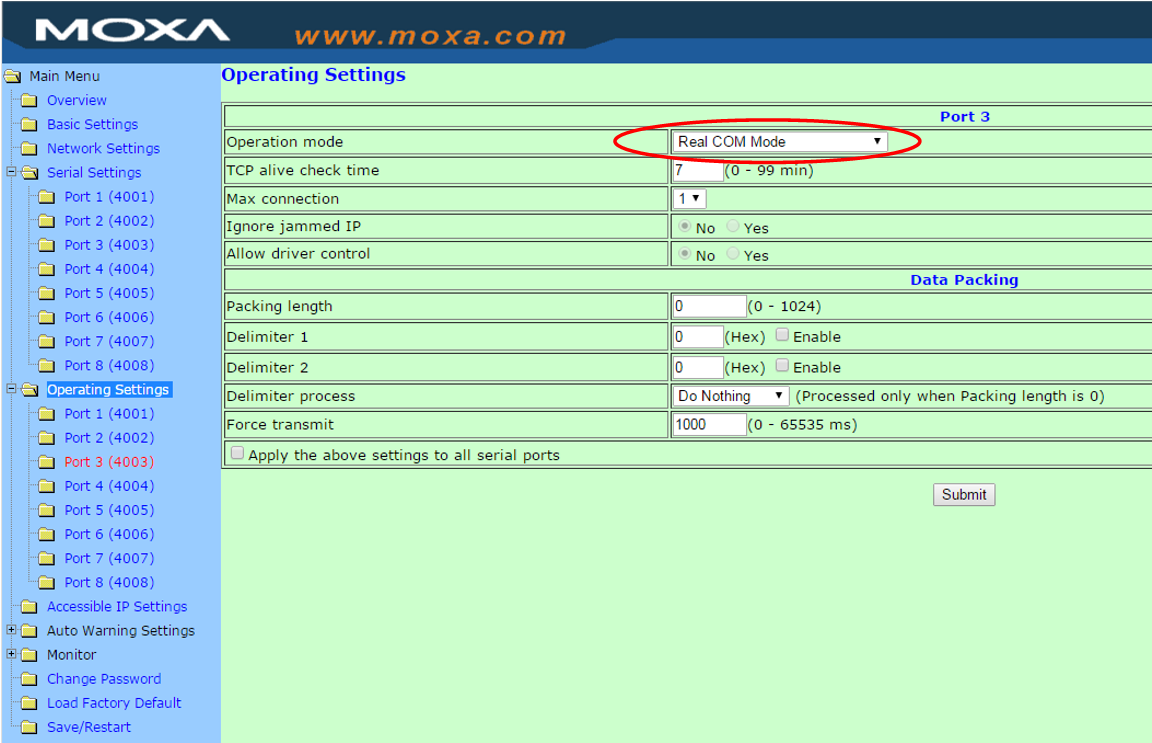Open Operating Settings Port 4 (4004)
1152x743 pixels.
109,486
